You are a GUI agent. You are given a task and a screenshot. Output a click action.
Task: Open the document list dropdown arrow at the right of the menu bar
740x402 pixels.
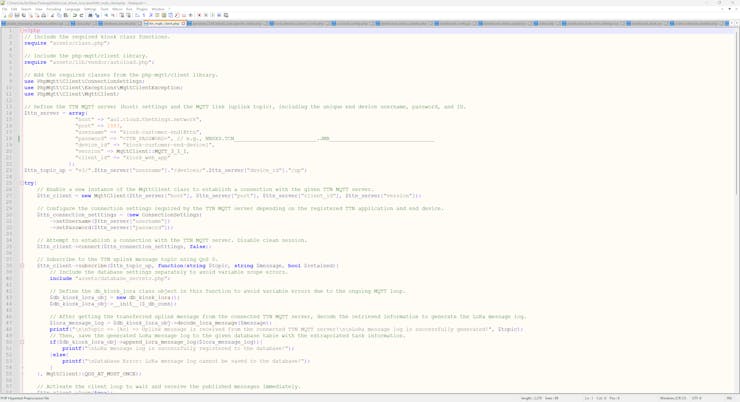pyautogui.click(x=730, y=9)
